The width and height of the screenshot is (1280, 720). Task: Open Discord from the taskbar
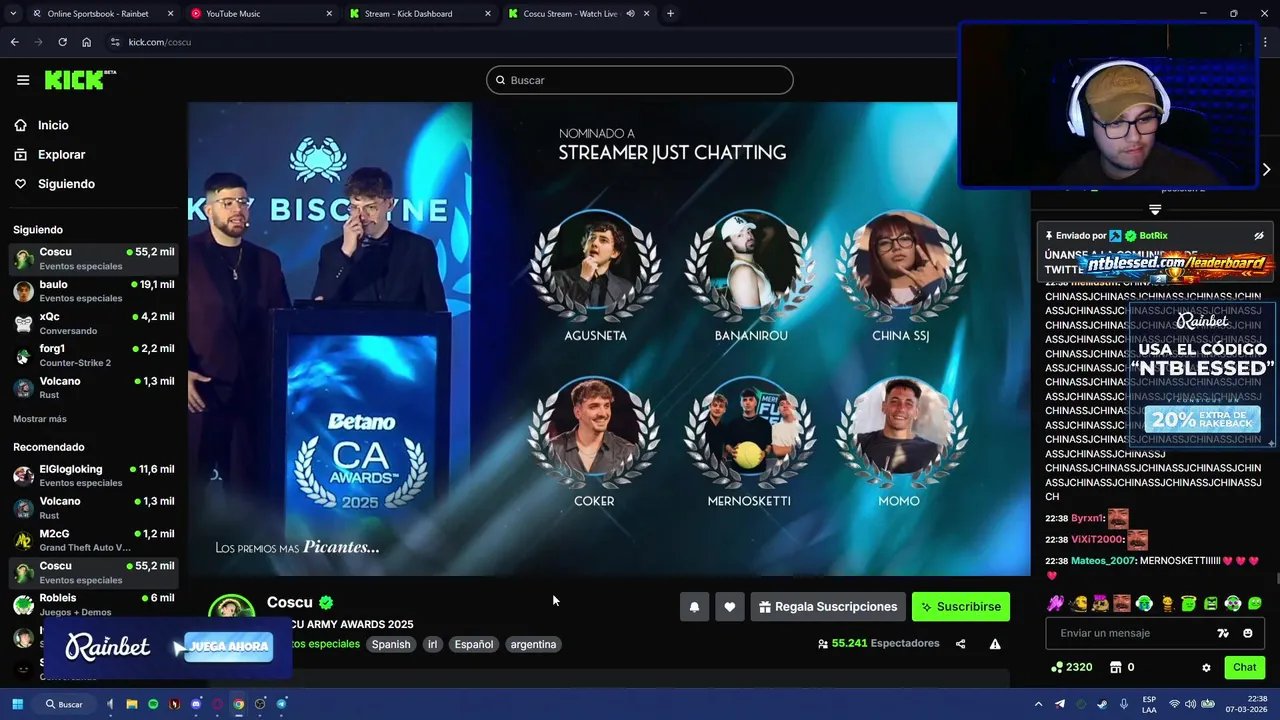196,704
